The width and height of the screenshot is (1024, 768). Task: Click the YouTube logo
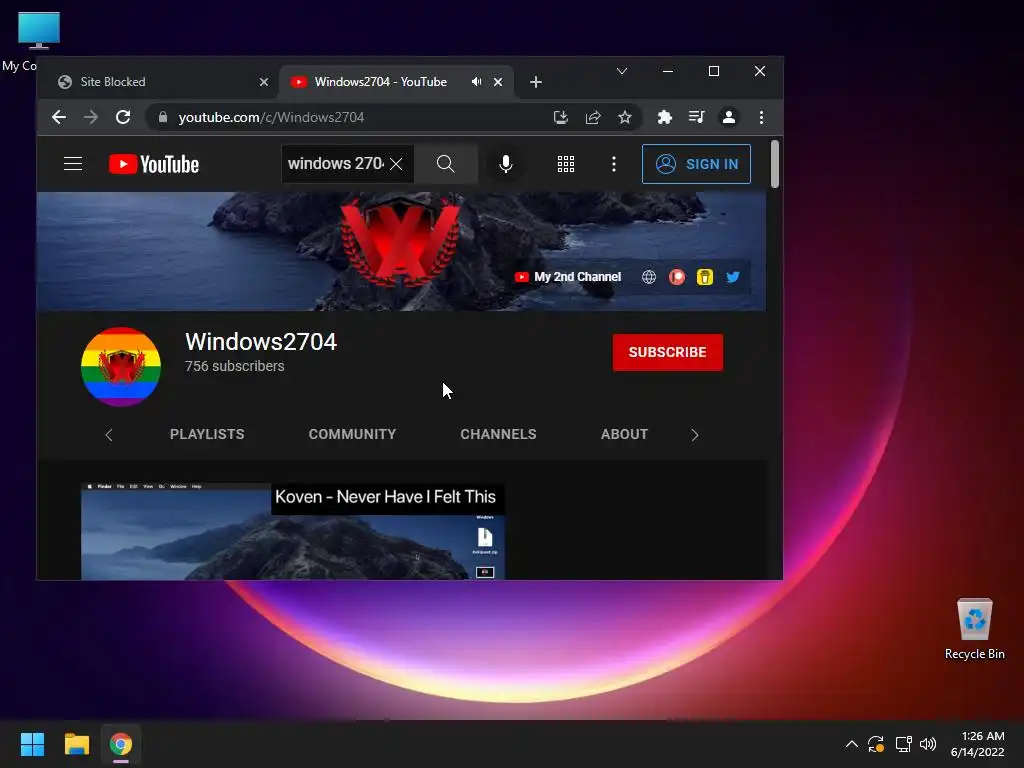(x=153, y=164)
